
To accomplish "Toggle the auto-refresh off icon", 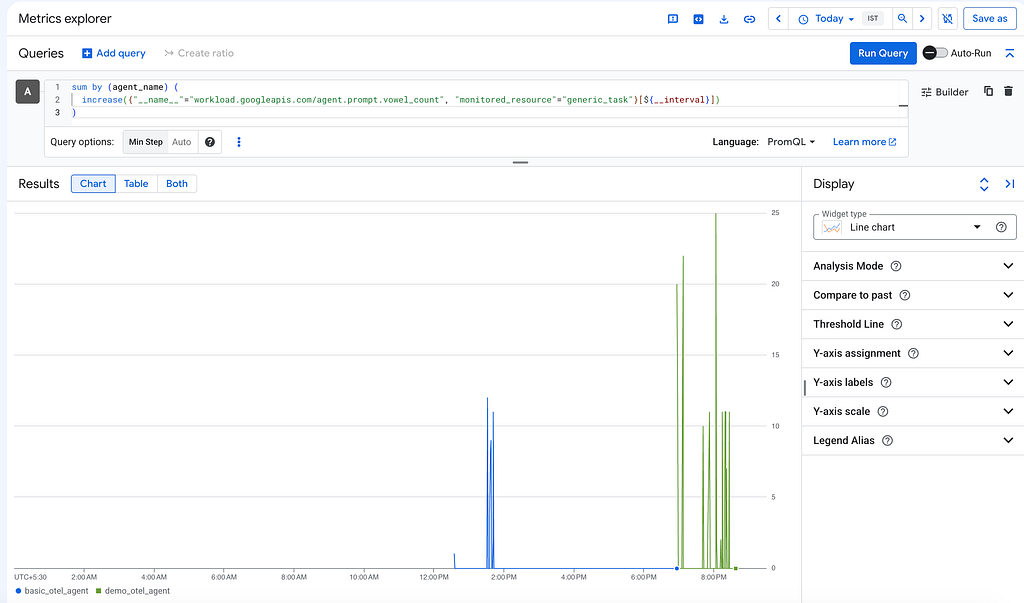I will [x=948, y=19].
